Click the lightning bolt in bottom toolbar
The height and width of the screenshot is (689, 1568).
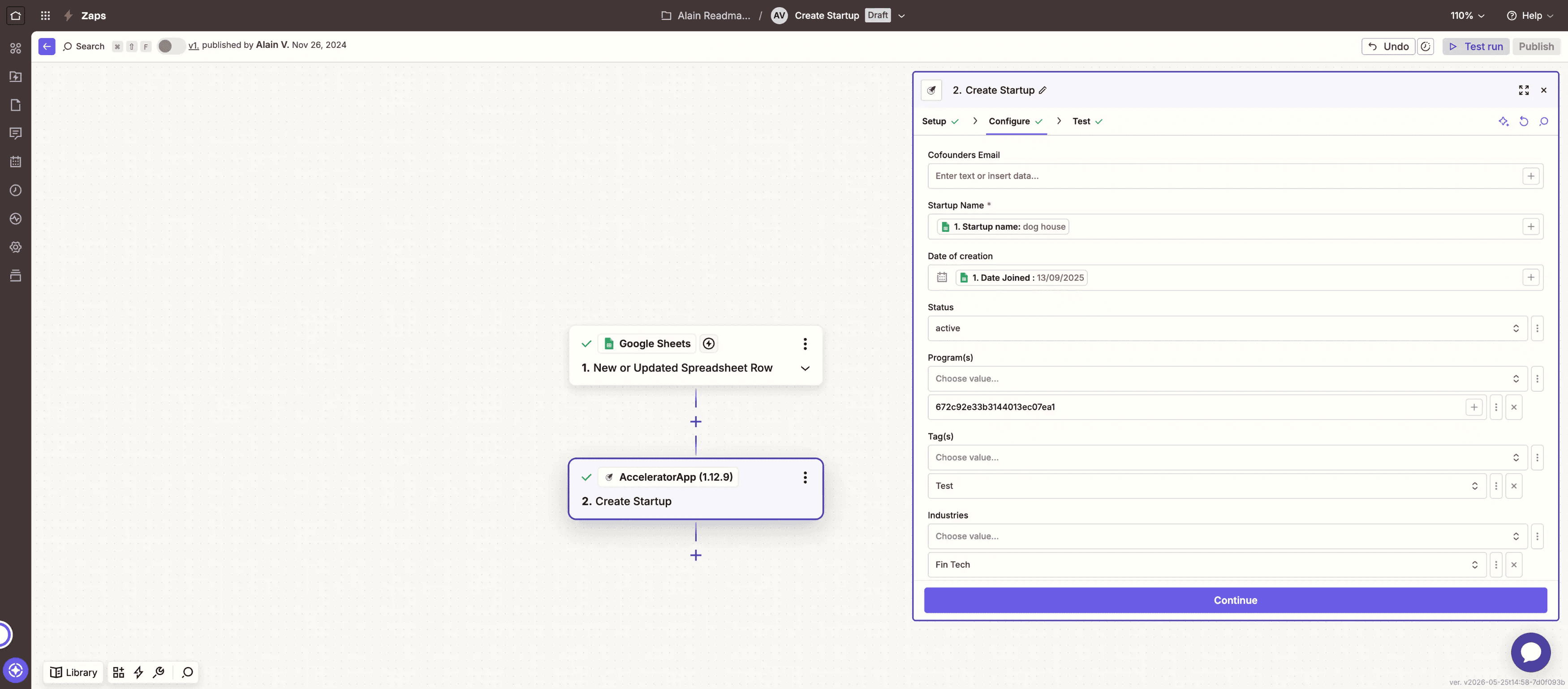[139, 672]
